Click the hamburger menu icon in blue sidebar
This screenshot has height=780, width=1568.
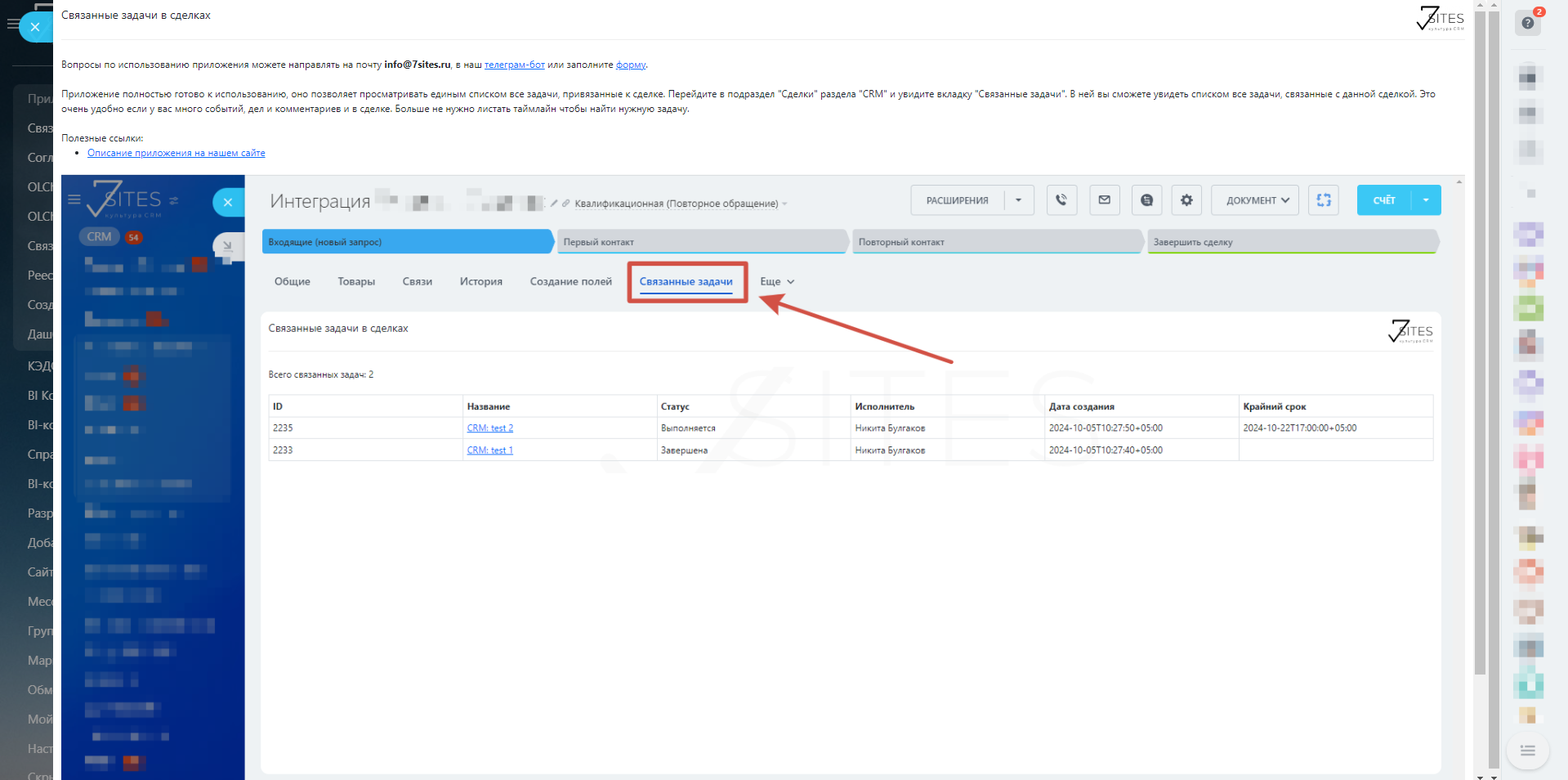point(74,199)
